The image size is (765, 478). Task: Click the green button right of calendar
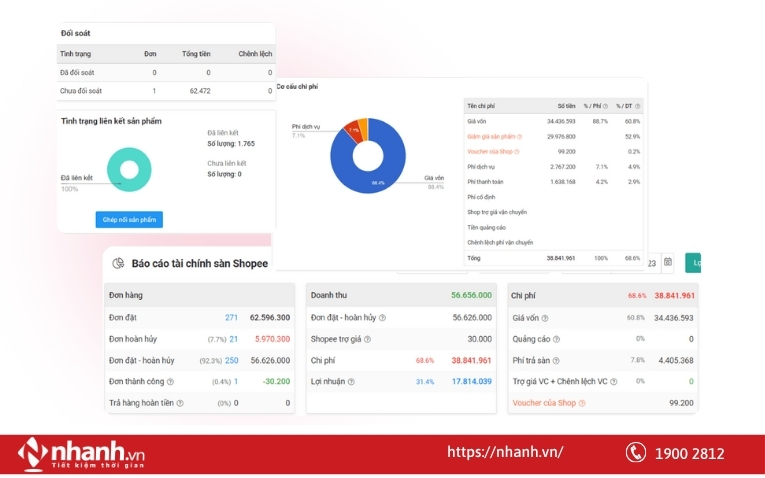[x=692, y=263]
